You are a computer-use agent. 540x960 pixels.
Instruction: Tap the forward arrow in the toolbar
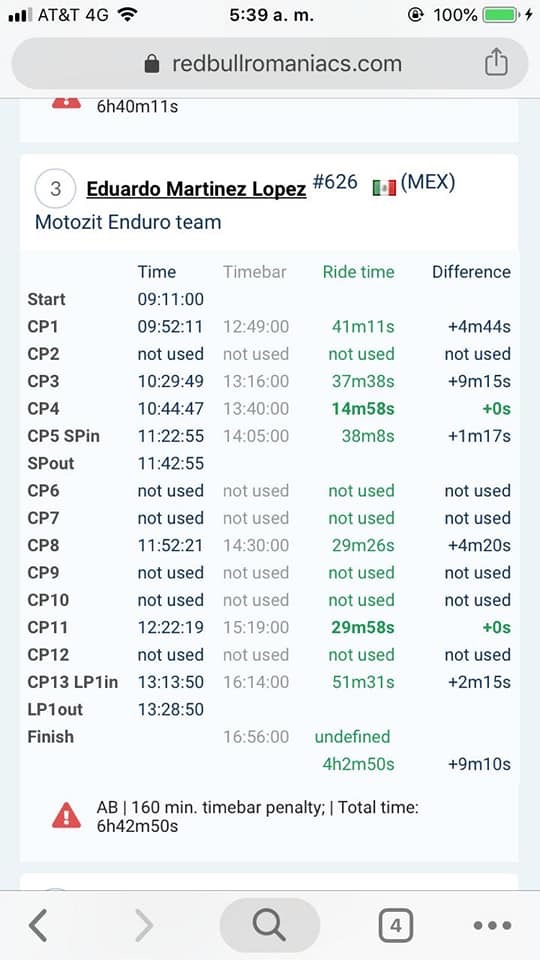pos(144,925)
